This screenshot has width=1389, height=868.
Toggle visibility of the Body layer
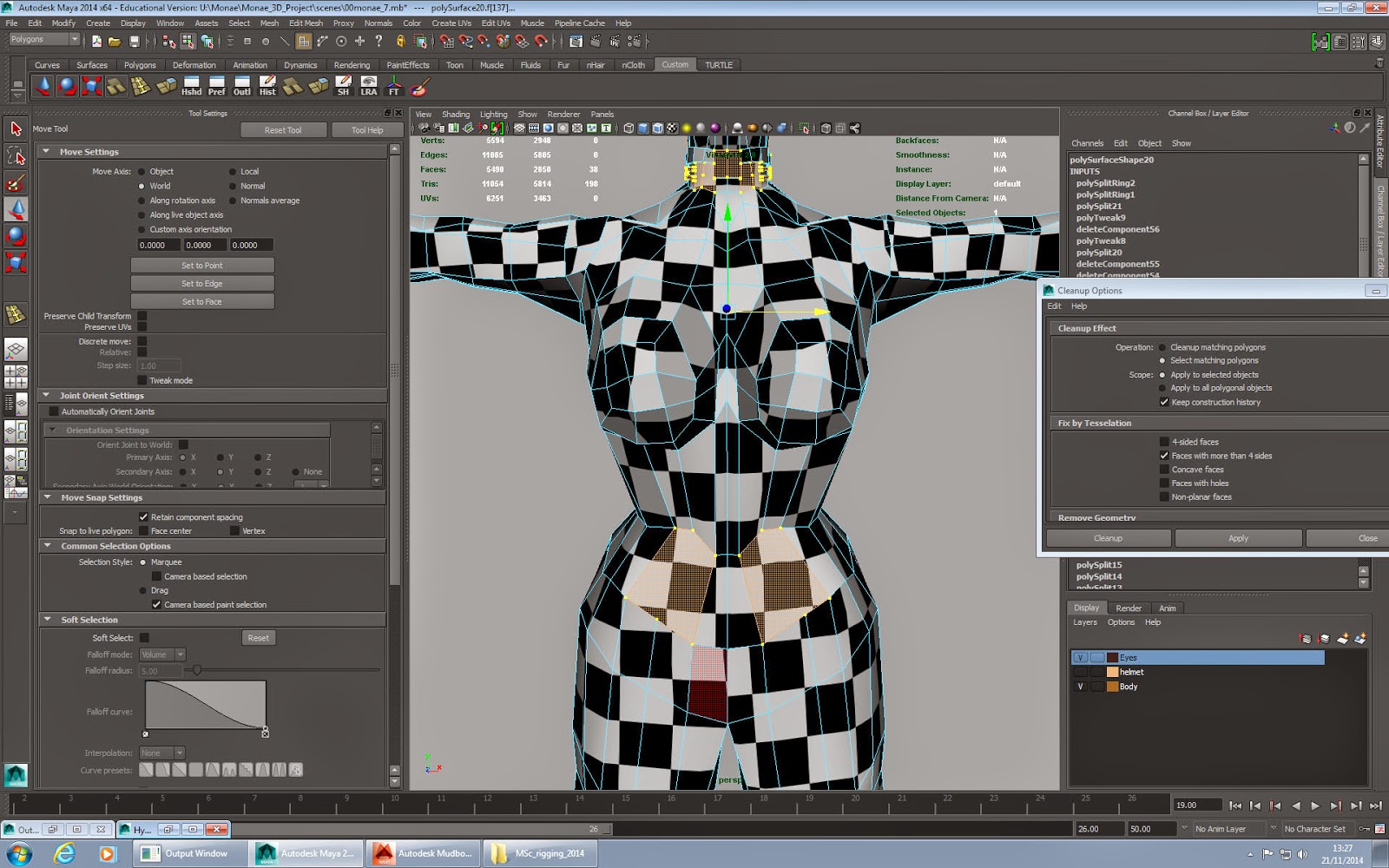1080,687
